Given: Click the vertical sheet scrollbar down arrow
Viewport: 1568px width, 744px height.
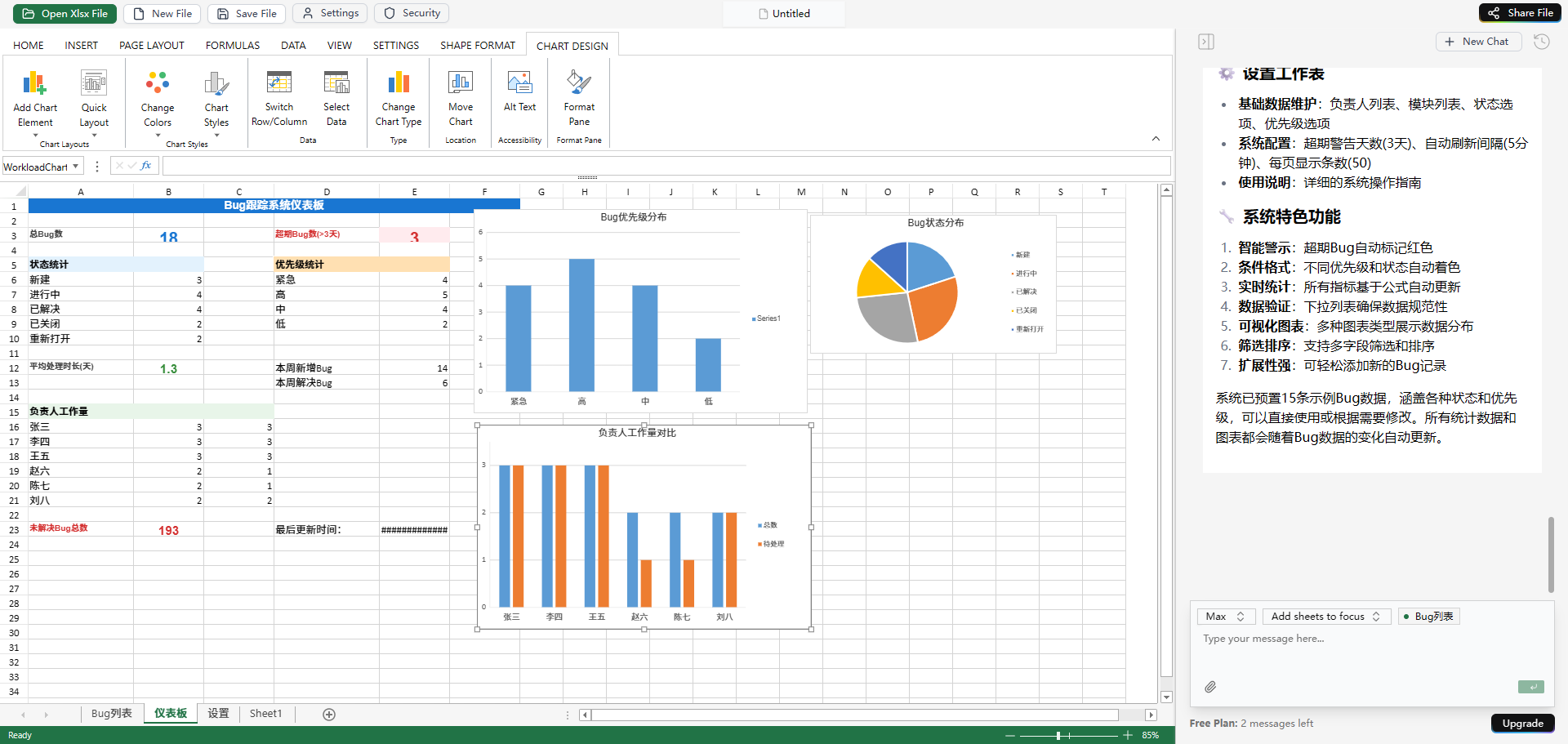Looking at the screenshot, I should tap(1166, 697).
